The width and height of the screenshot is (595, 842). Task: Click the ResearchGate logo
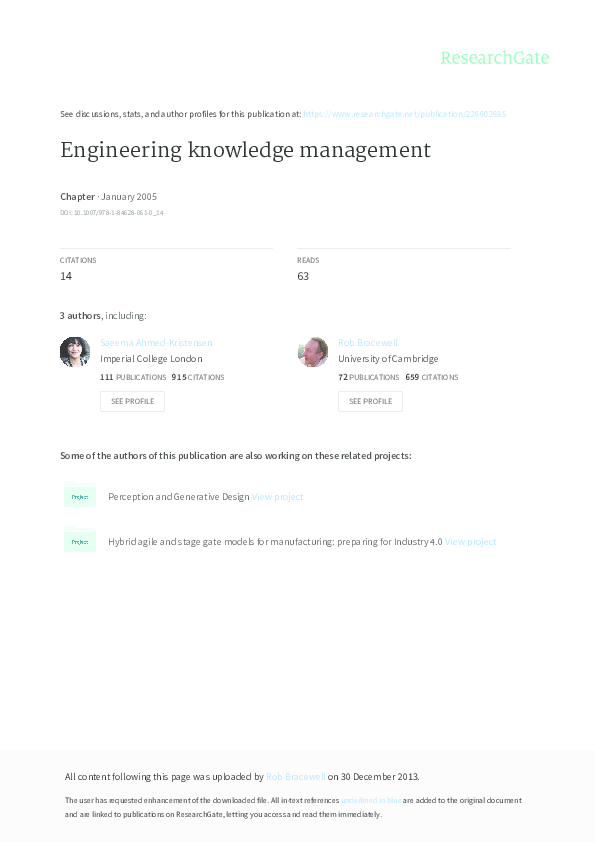[x=496, y=58]
